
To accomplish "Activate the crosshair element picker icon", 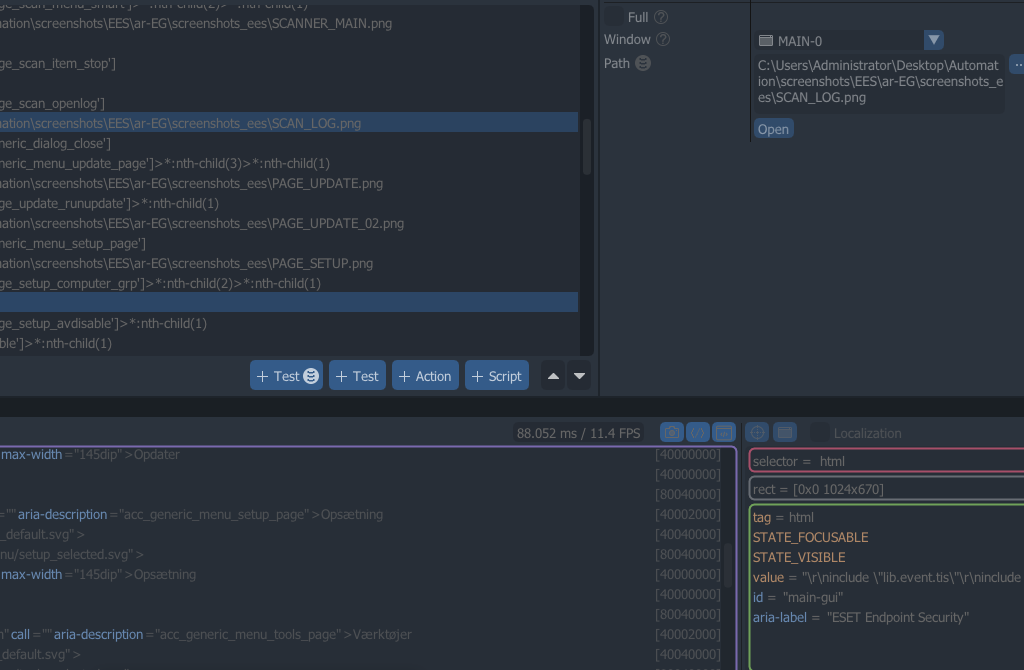I will [x=758, y=433].
